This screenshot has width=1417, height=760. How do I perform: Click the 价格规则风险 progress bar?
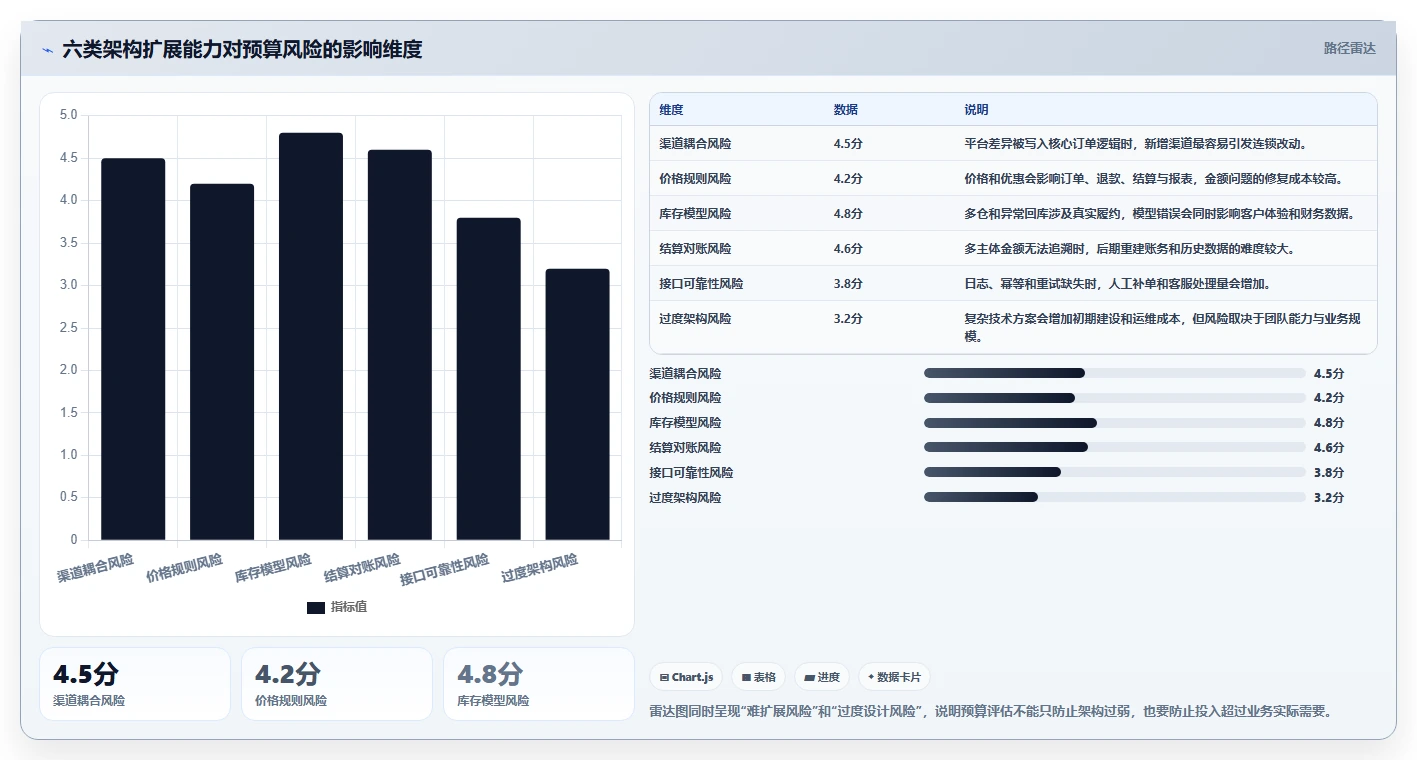(1115, 398)
